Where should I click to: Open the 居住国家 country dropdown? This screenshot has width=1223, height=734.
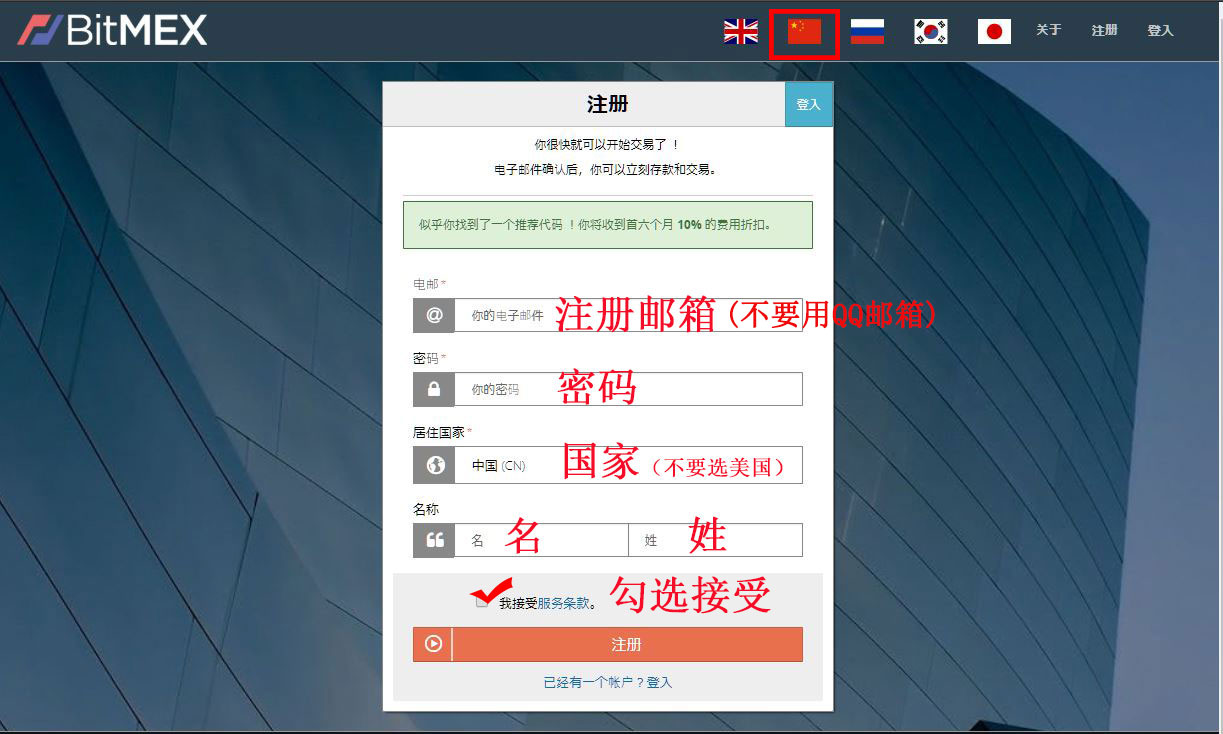tap(628, 465)
